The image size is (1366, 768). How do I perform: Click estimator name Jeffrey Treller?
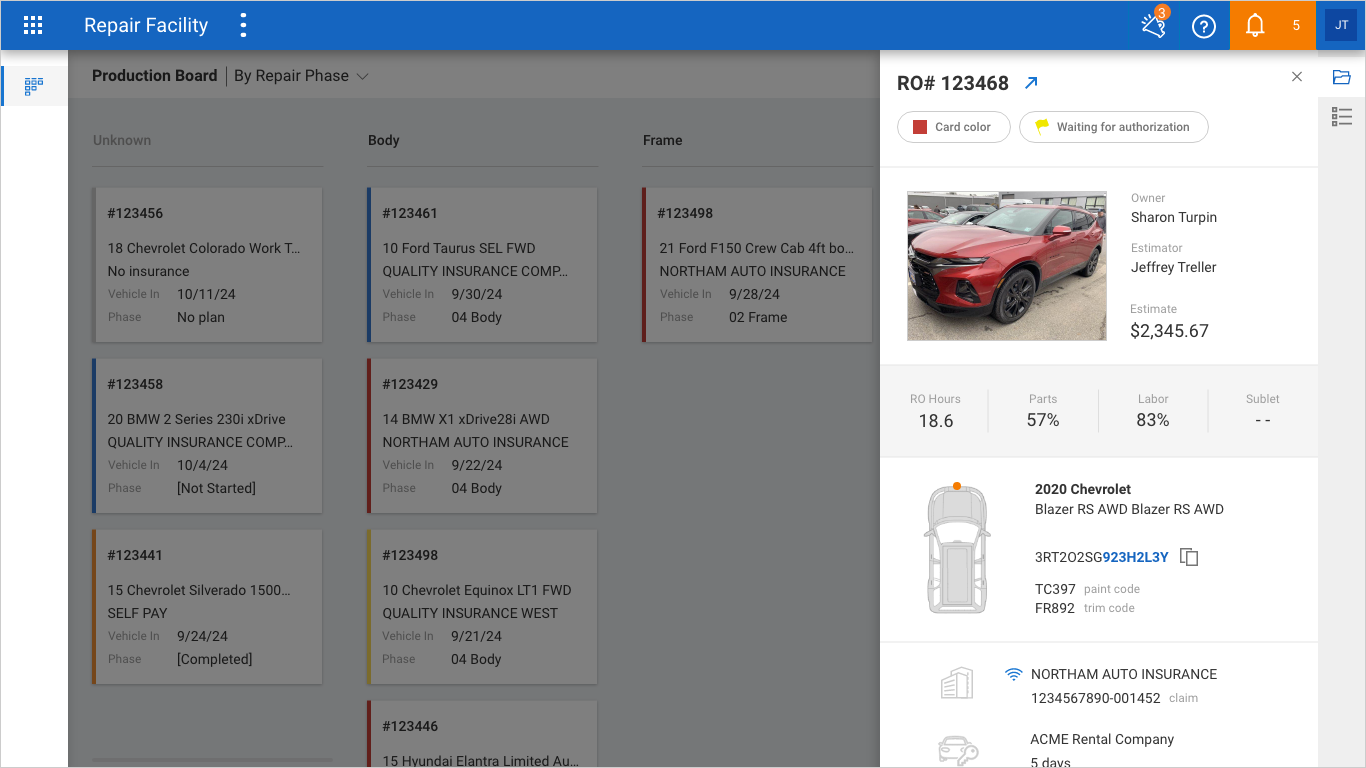point(1174,267)
